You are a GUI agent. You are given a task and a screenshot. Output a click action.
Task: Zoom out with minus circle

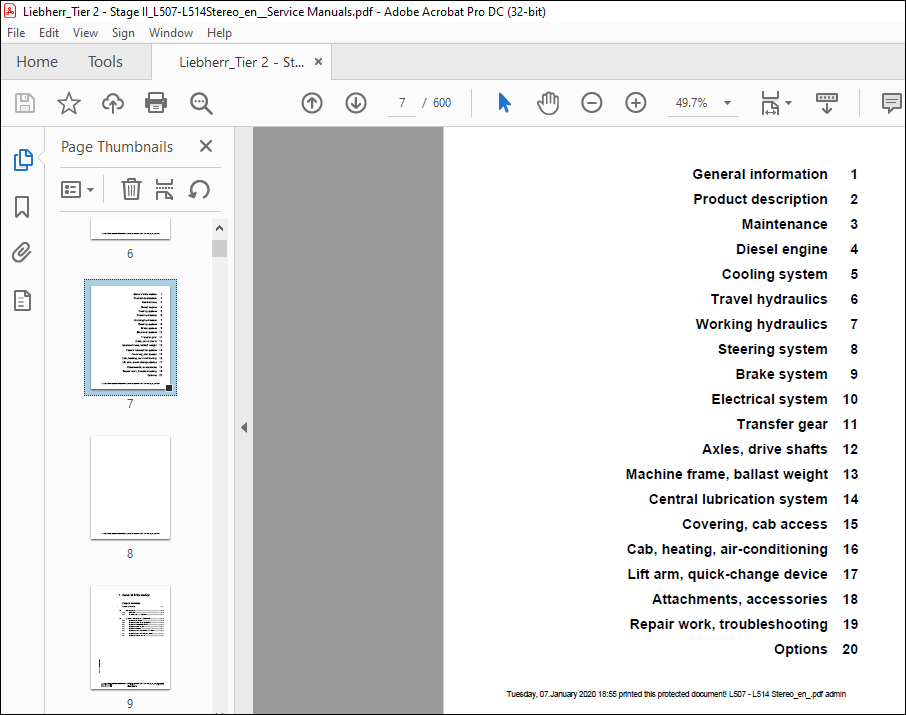592,103
